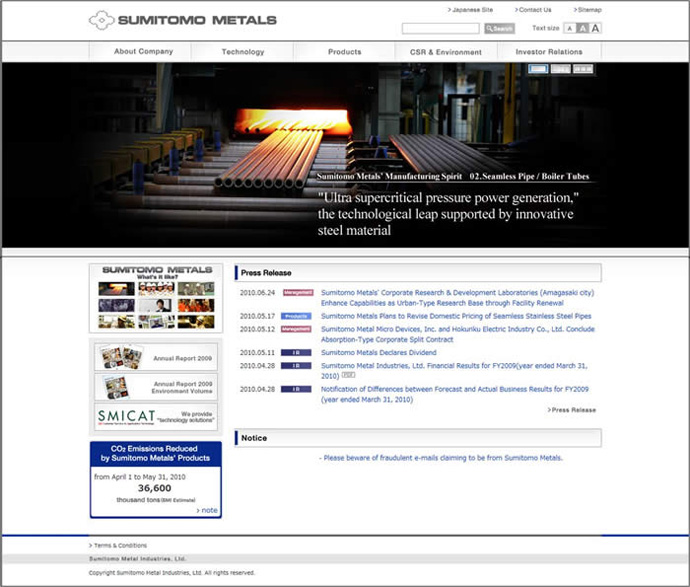Click the PDF icon beside FY2009 results
The width and height of the screenshot is (690, 587).
click(349, 375)
